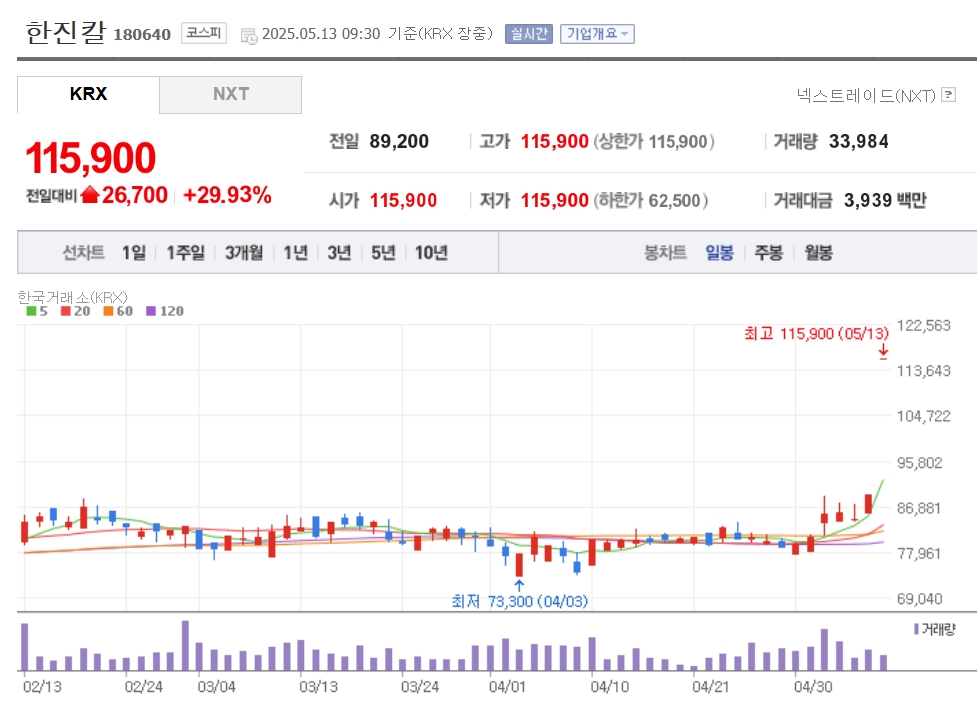Screen dimensions: 977x717
Task: Click the clock icon beside the date
Action: click(x=249, y=36)
